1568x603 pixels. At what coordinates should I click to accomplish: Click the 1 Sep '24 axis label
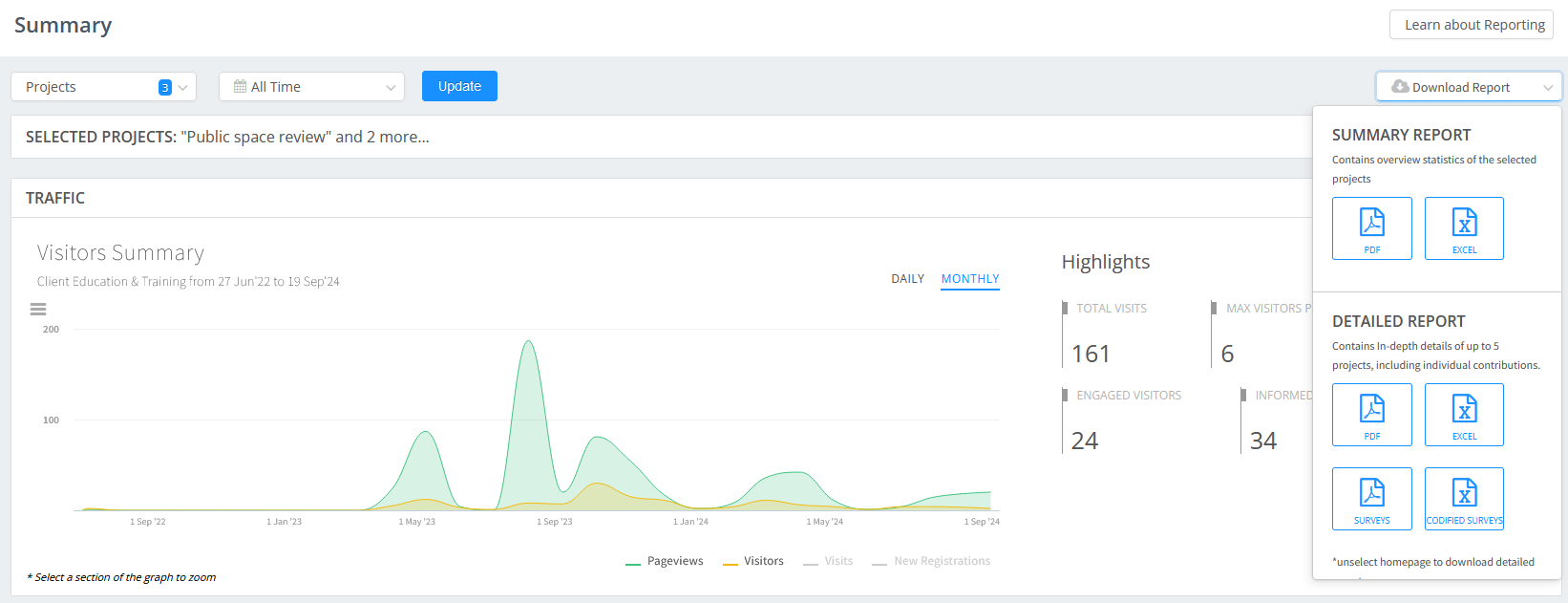point(982,522)
